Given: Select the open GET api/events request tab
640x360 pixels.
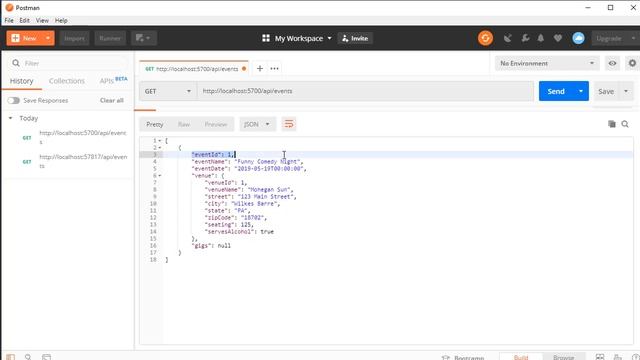Looking at the screenshot, I should point(193,69).
